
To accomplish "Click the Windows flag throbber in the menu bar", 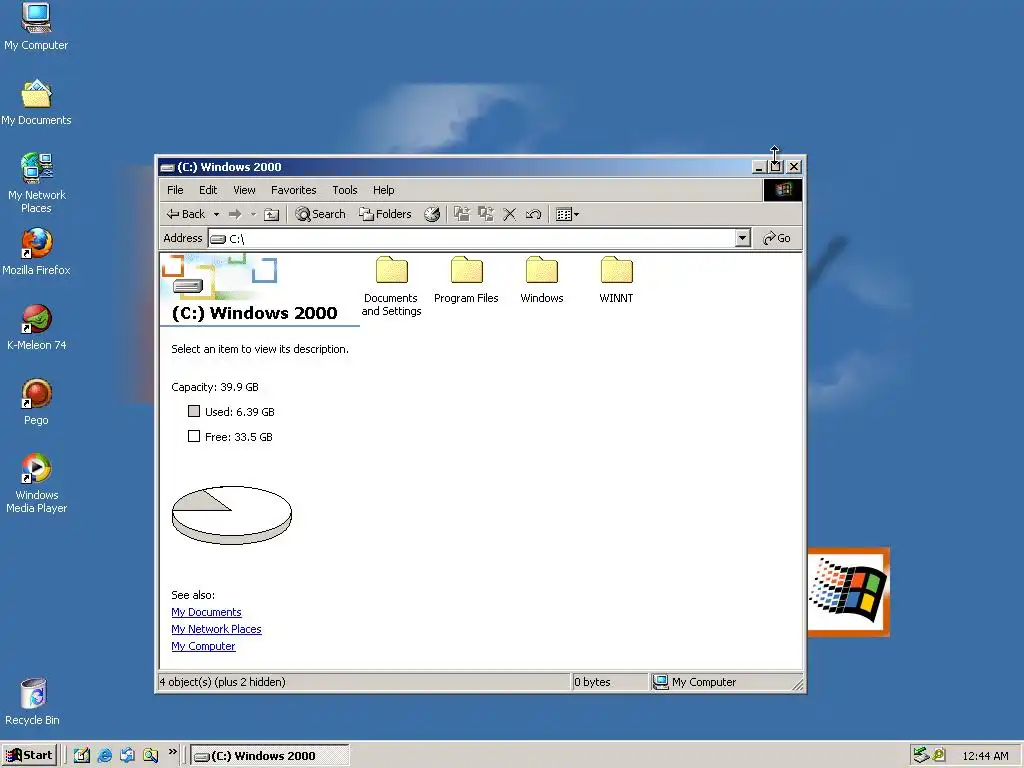I will tap(782, 190).
